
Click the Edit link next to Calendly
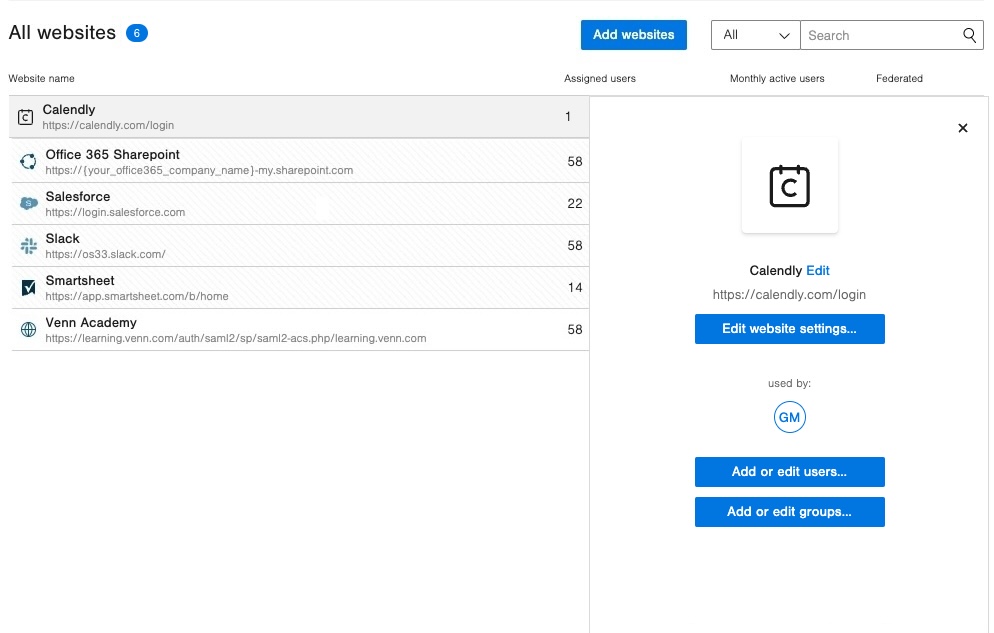(x=818, y=271)
